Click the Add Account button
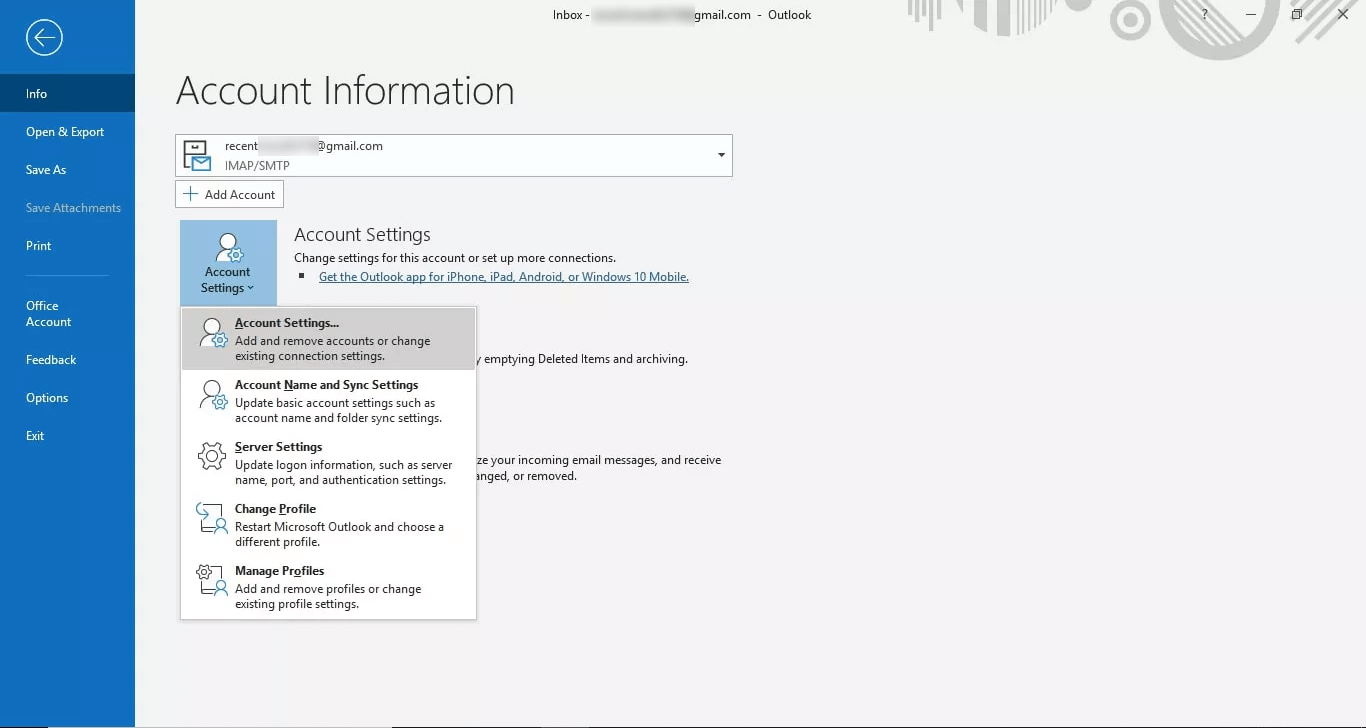Screen dimensions: 1366x728 coord(229,194)
